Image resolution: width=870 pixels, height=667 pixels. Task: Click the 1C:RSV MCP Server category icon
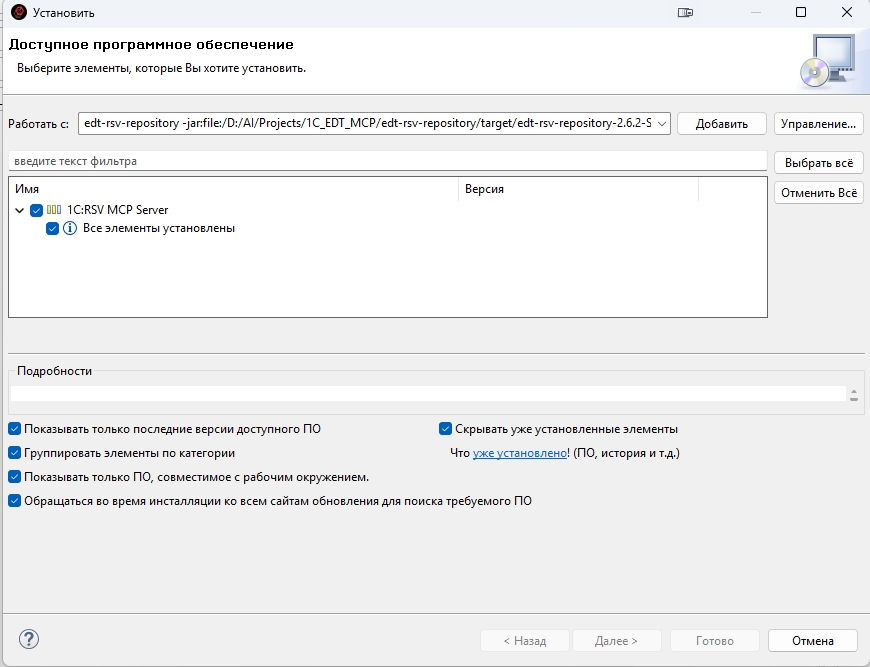point(54,210)
